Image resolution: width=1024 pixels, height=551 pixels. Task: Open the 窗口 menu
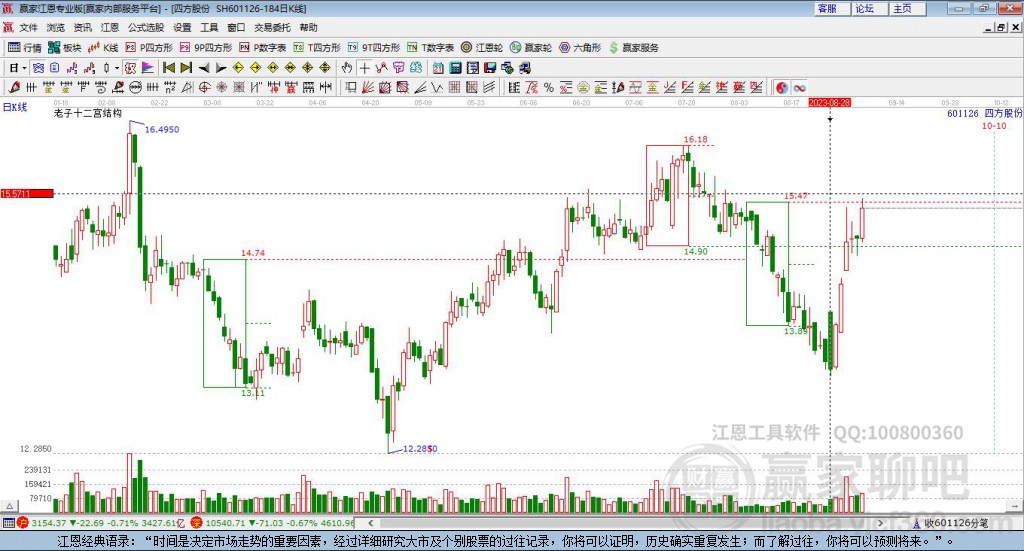click(x=236, y=27)
